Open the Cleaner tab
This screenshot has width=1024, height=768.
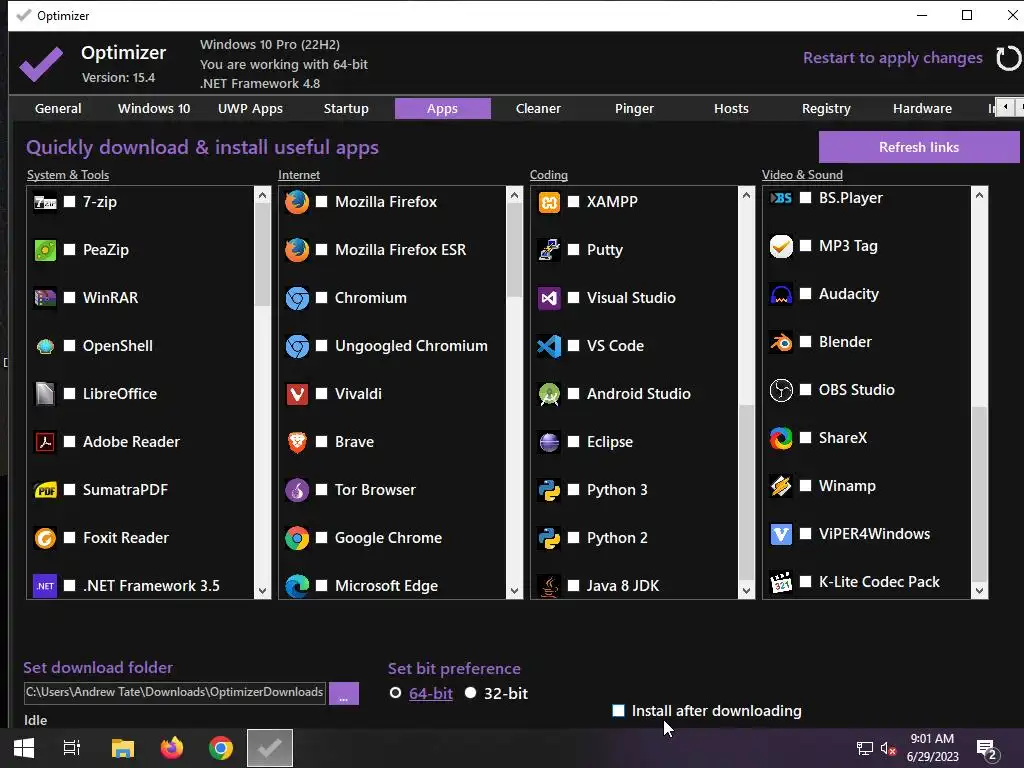(538, 108)
